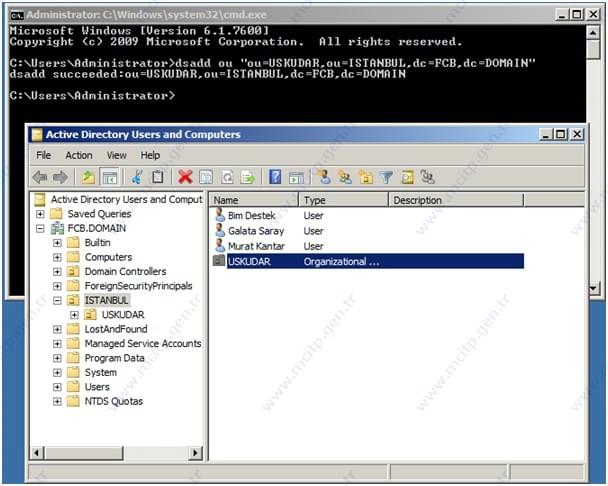Screen dimensions: 608x486
Task: Open Help with blue question mark
Action: pyautogui.click(x=275, y=177)
